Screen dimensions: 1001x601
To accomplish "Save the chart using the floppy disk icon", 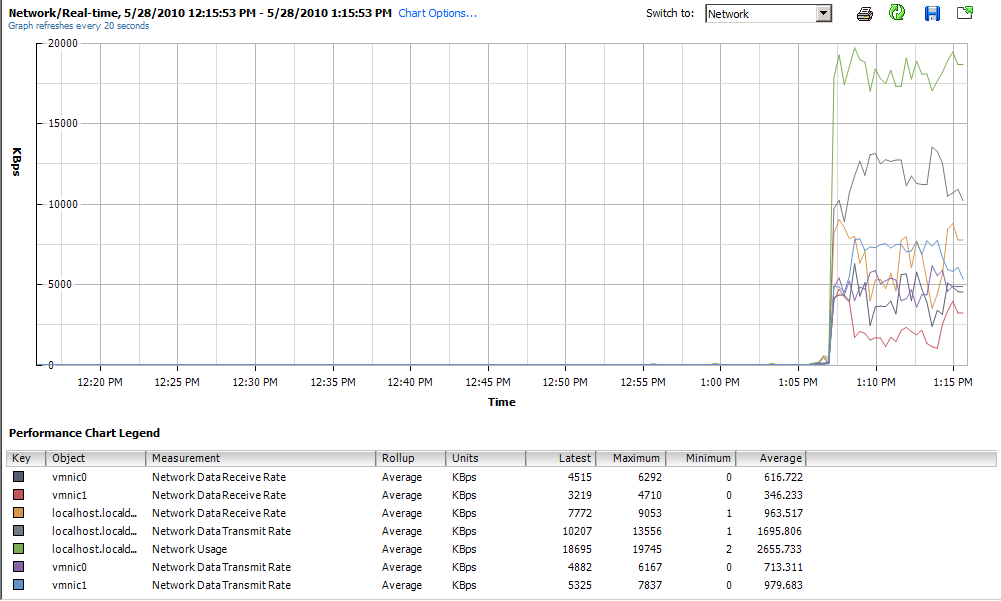I will [x=932, y=14].
